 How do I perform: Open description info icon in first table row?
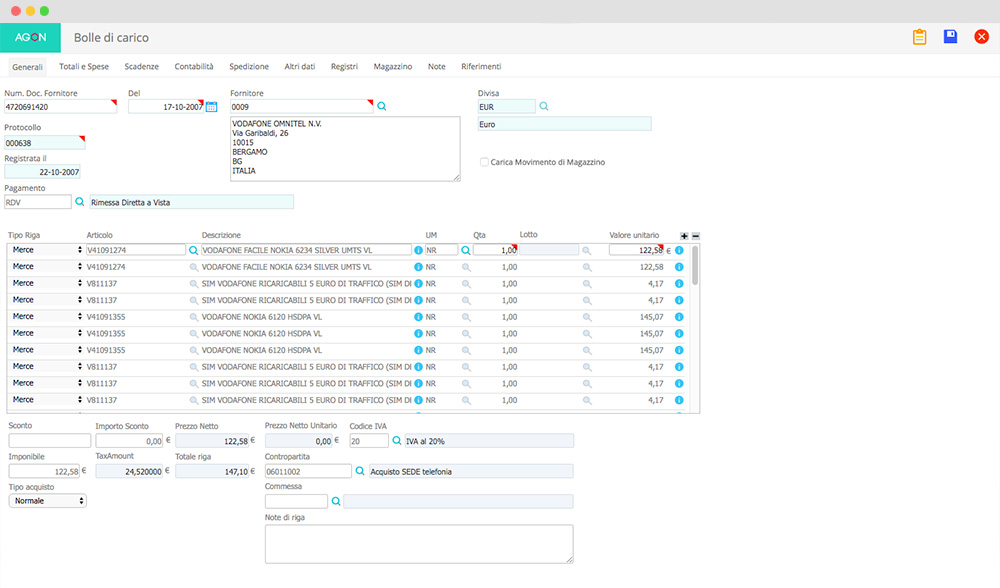[418, 250]
